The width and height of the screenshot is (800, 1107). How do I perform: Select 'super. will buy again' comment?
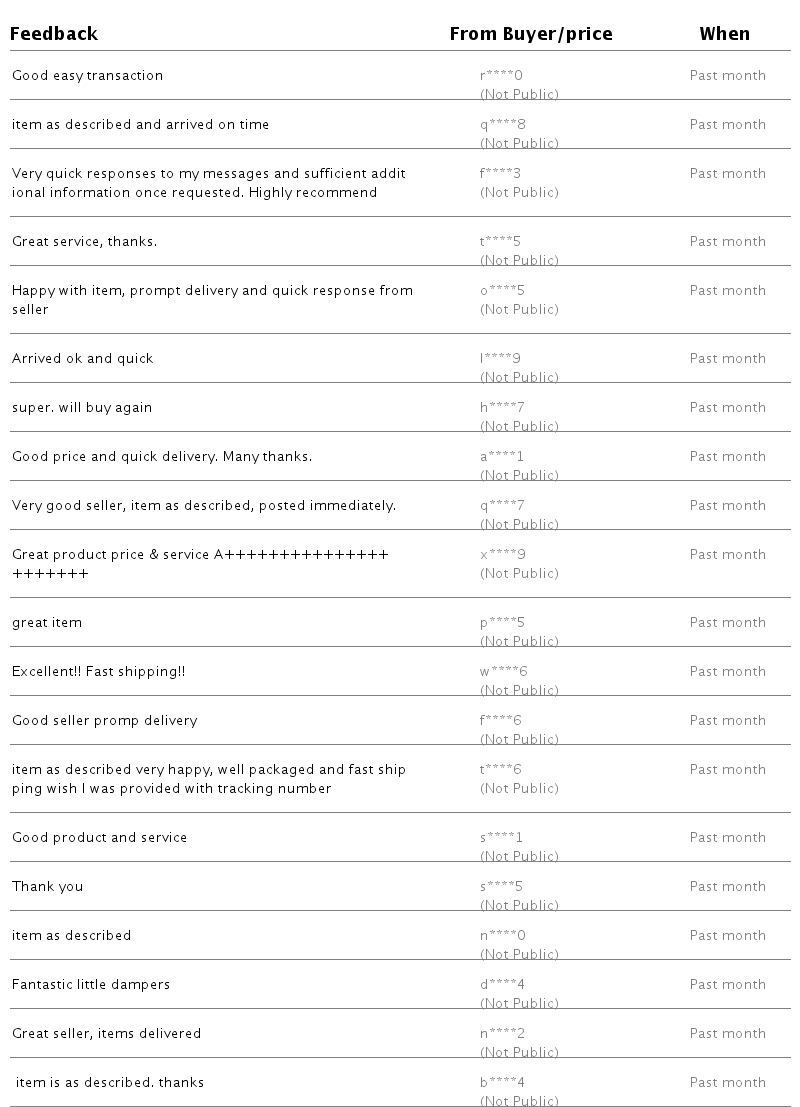pyautogui.click(x=82, y=408)
